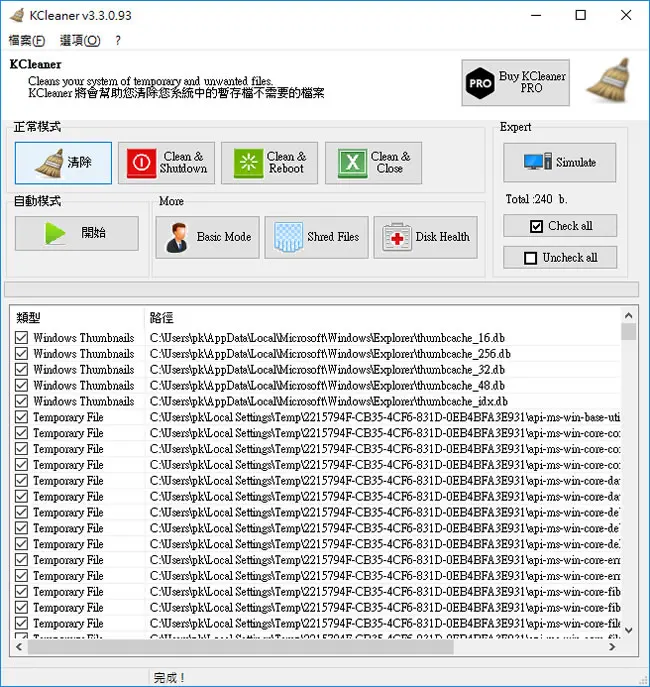Uncheck the thumbcache_256.db row checkbox
This screenshot has height=687, width=650.
tap(21, 353)
